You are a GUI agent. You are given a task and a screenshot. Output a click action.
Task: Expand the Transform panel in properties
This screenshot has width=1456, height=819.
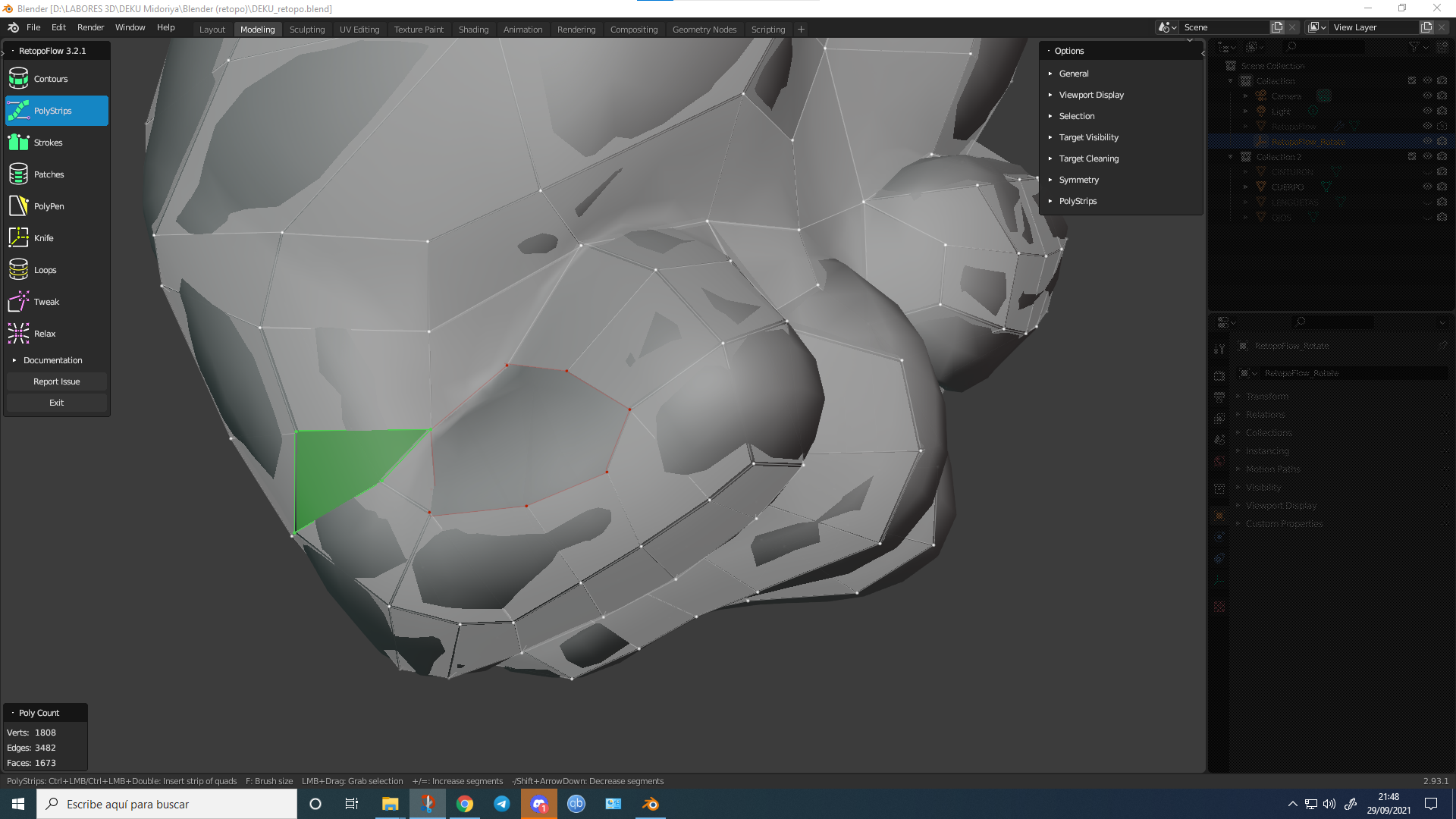[x=1268, y=396]
